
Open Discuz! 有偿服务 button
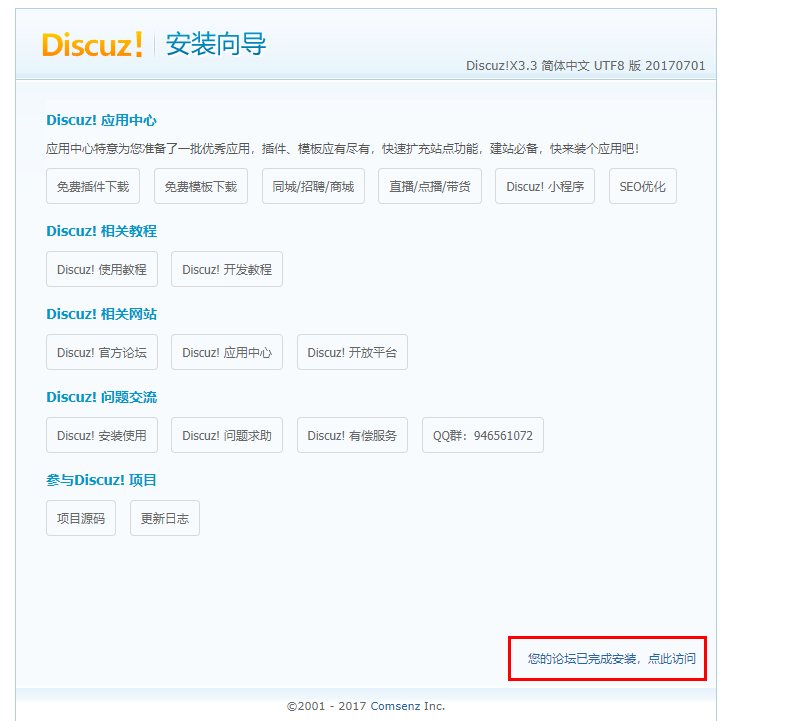352,435
